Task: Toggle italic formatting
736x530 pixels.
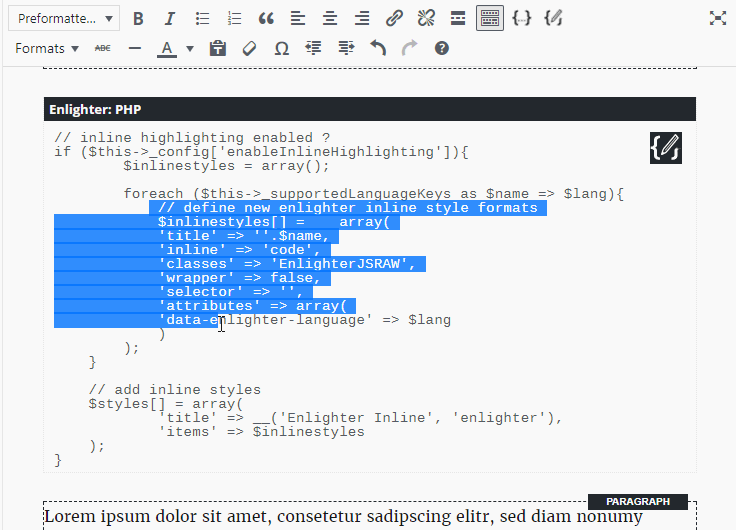Action: click(x=170, y=19)
